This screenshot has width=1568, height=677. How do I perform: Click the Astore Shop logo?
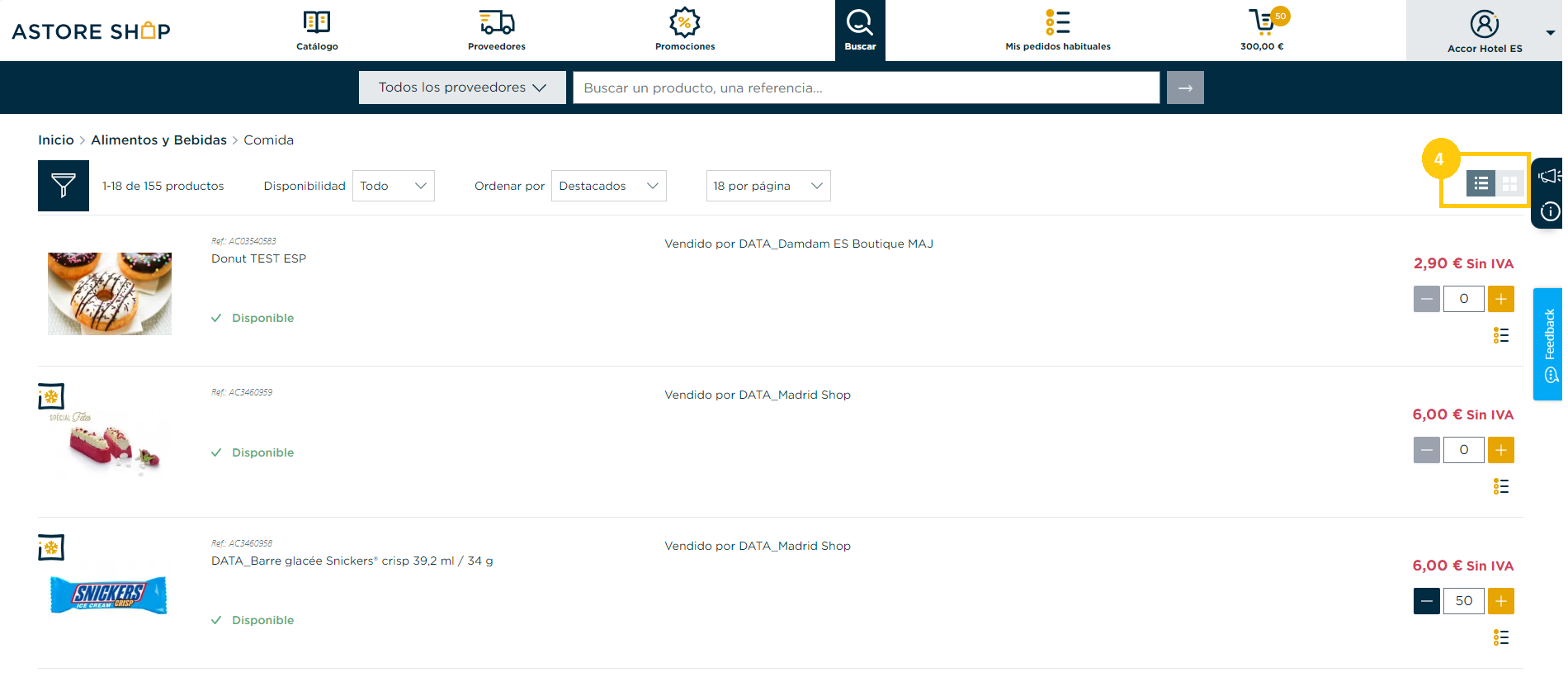(91, 31)
